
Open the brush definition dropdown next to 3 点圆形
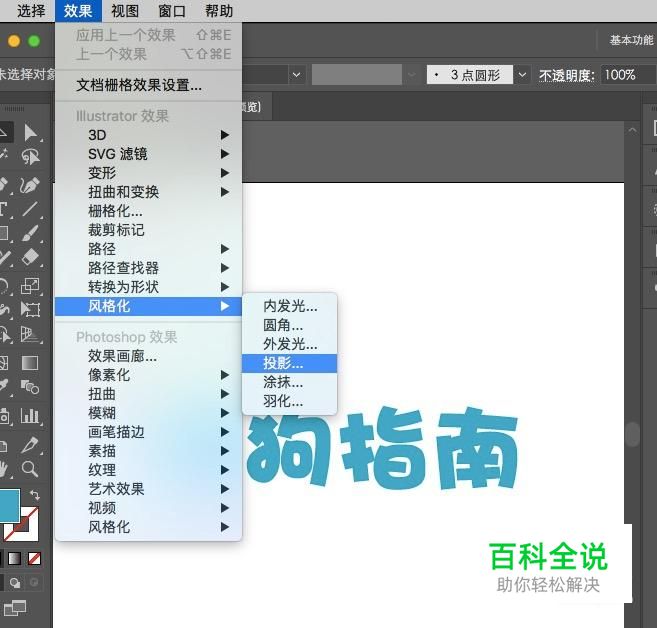pyautogui.click(x=522, y=75)
